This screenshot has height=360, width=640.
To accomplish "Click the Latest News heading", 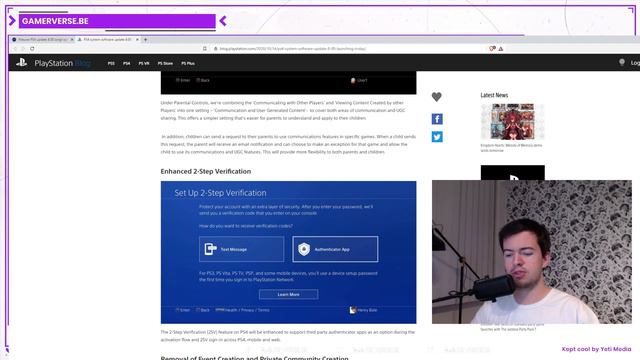I will click(494, 95).
